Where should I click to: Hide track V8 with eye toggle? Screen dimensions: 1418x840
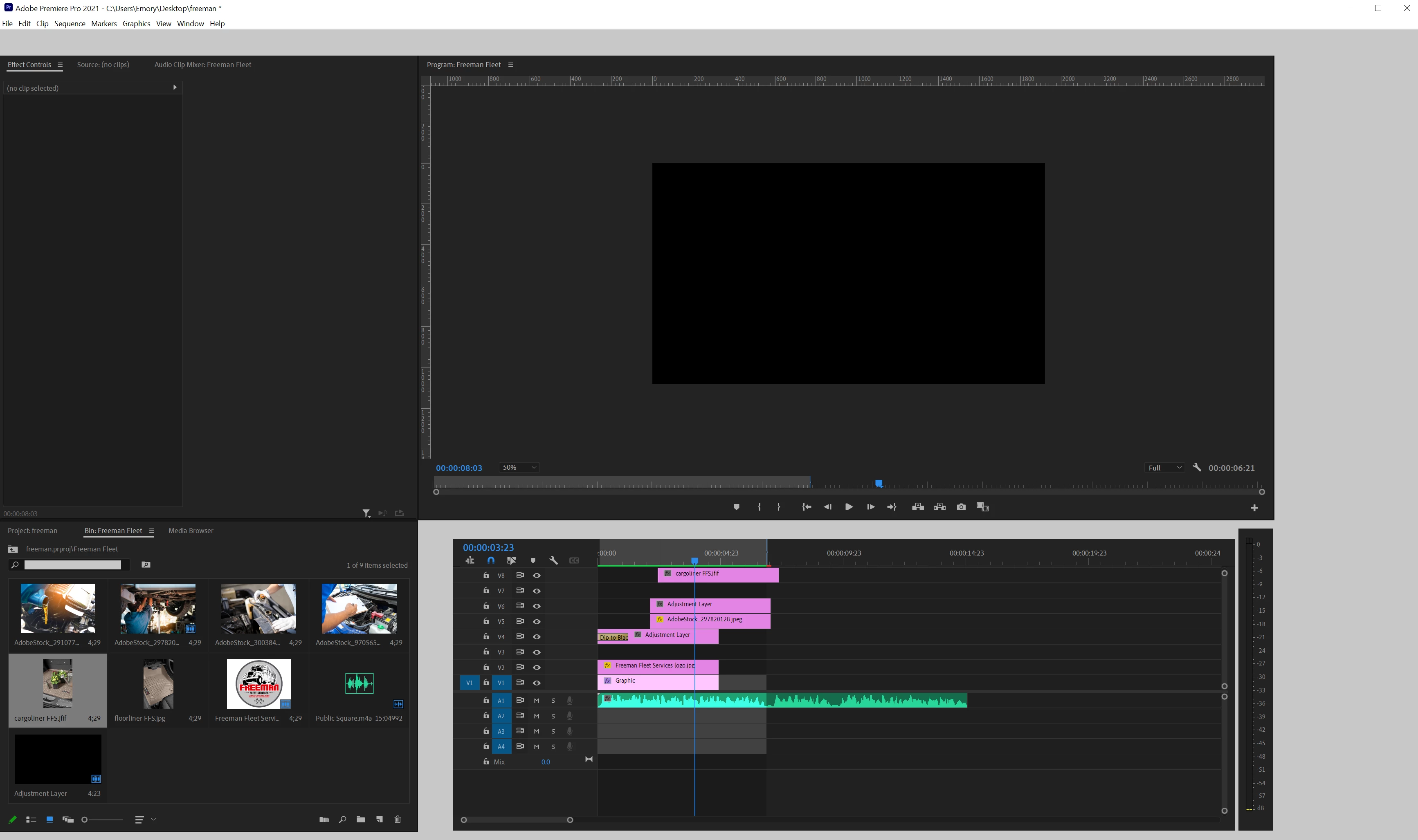pos(537,576)
